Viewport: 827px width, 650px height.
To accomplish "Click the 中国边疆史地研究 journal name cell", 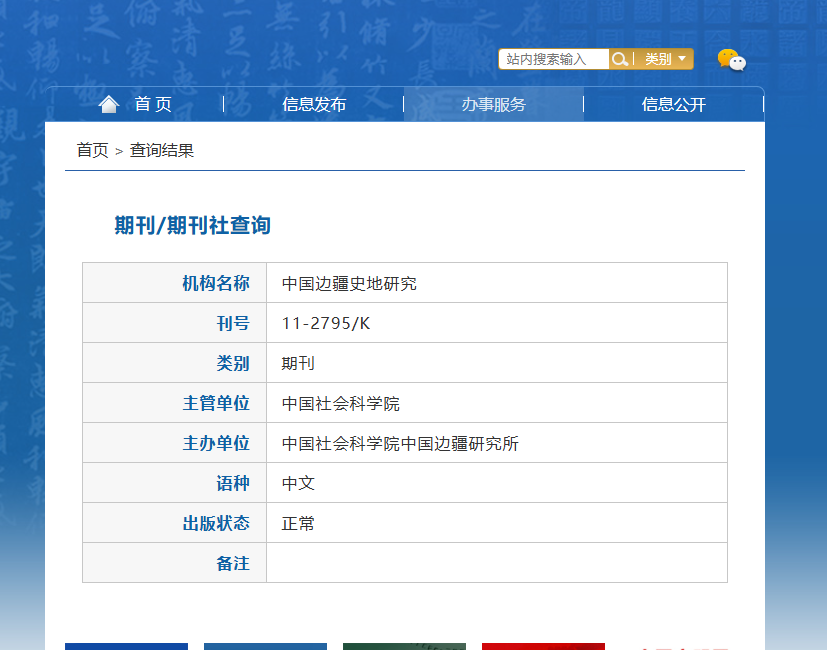I will (x=497, y=283).
